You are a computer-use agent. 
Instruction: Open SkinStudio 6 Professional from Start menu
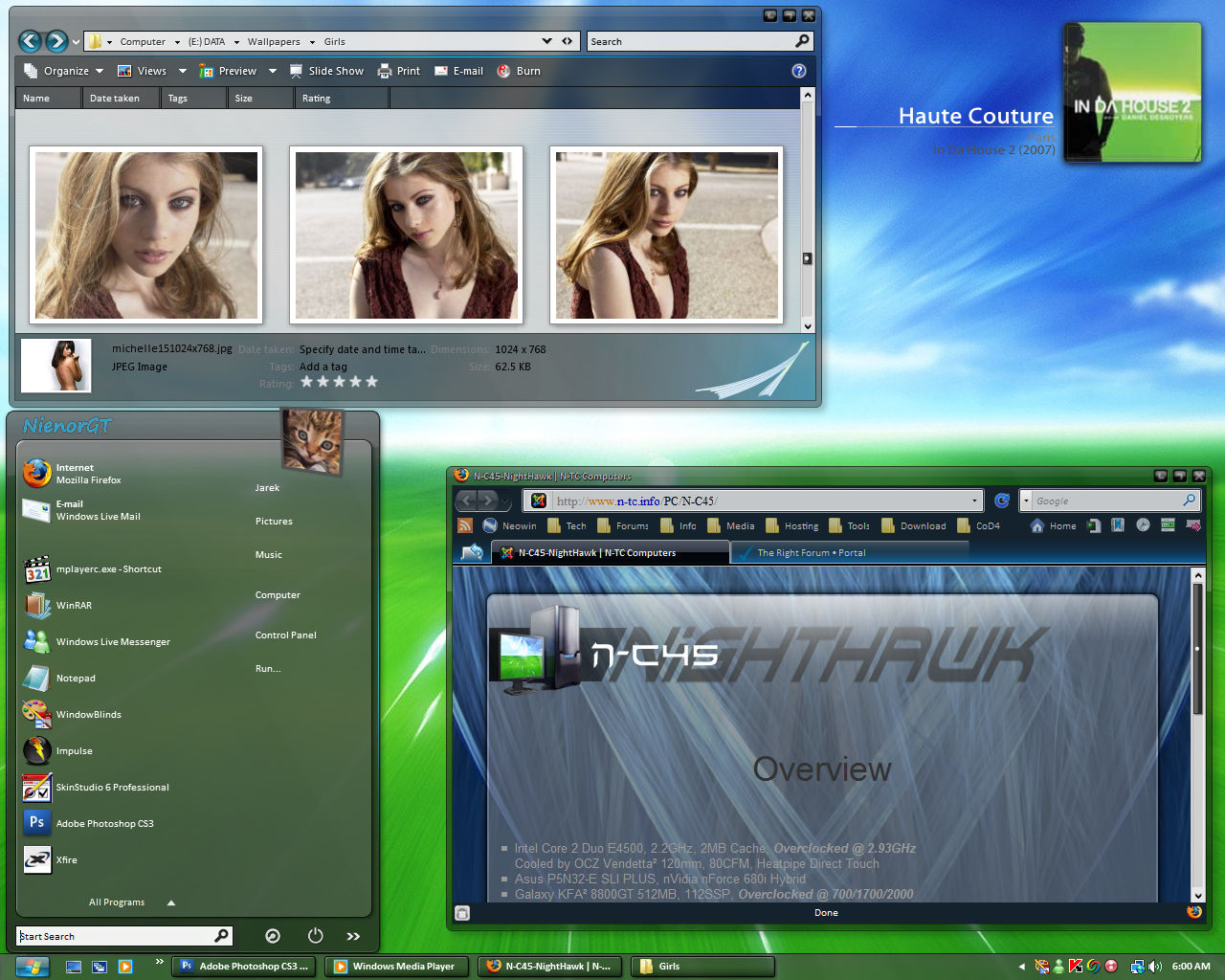[96, 788]
